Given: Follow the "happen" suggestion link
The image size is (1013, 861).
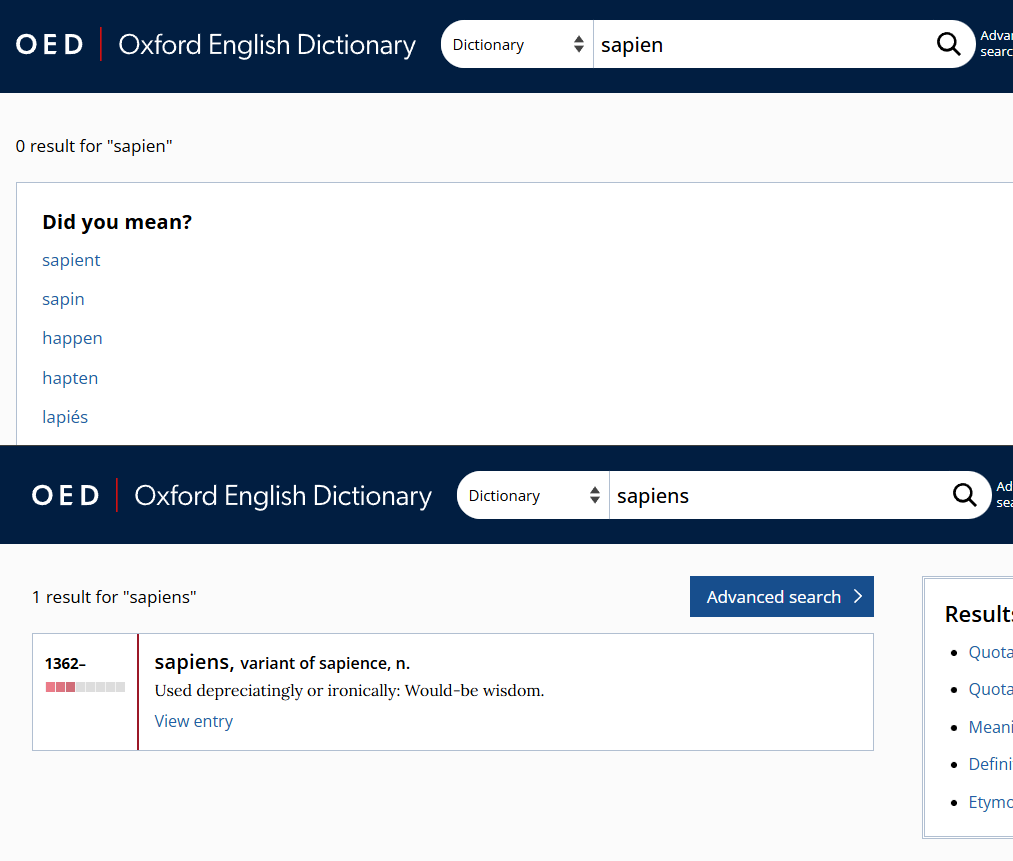Looking at the screenshot, I should [72, 338].
